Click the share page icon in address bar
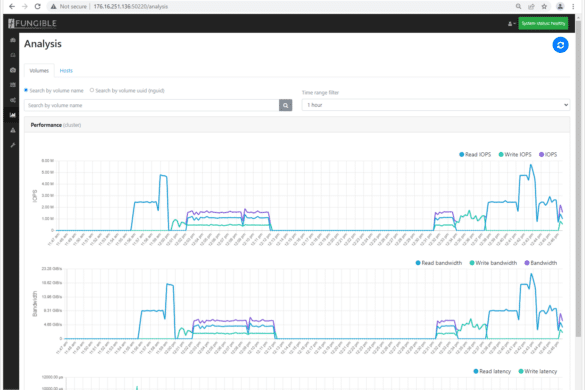585x390 pixels. tap(531, 6)
